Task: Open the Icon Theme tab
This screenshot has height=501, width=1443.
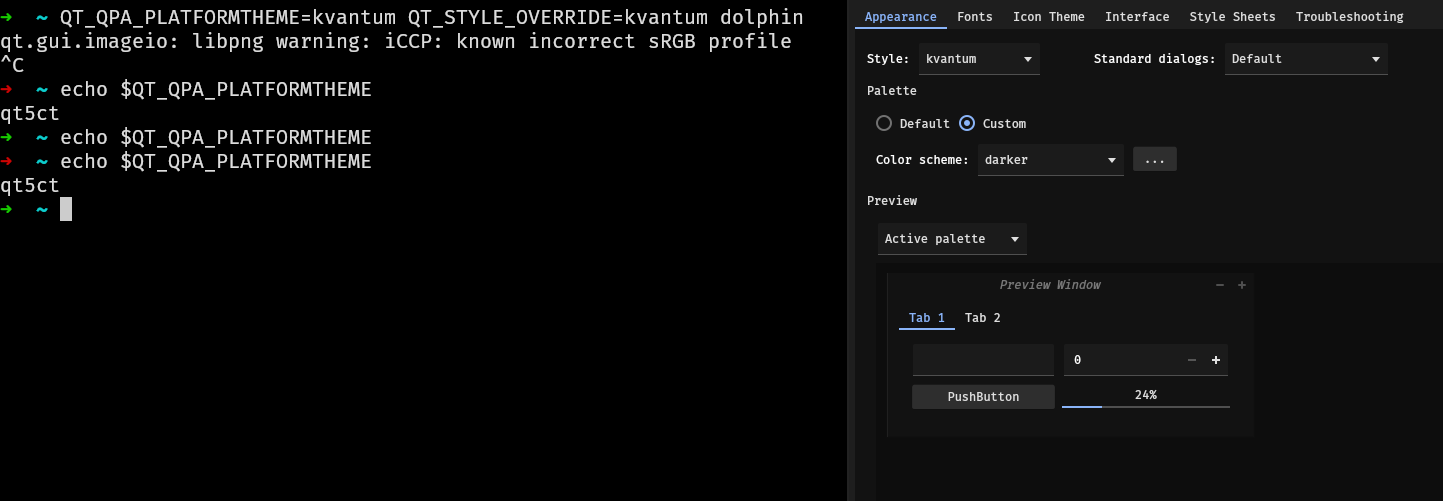Action: coord(1048,17)
